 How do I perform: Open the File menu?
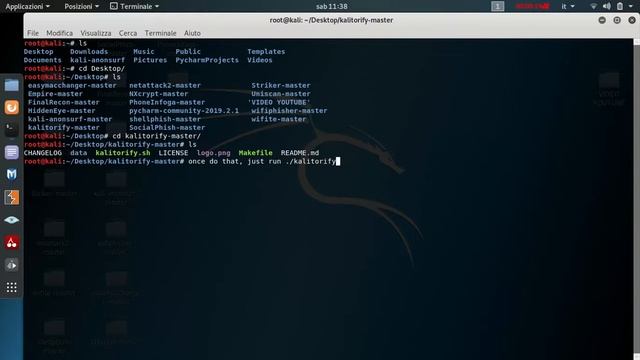[33, 33]
